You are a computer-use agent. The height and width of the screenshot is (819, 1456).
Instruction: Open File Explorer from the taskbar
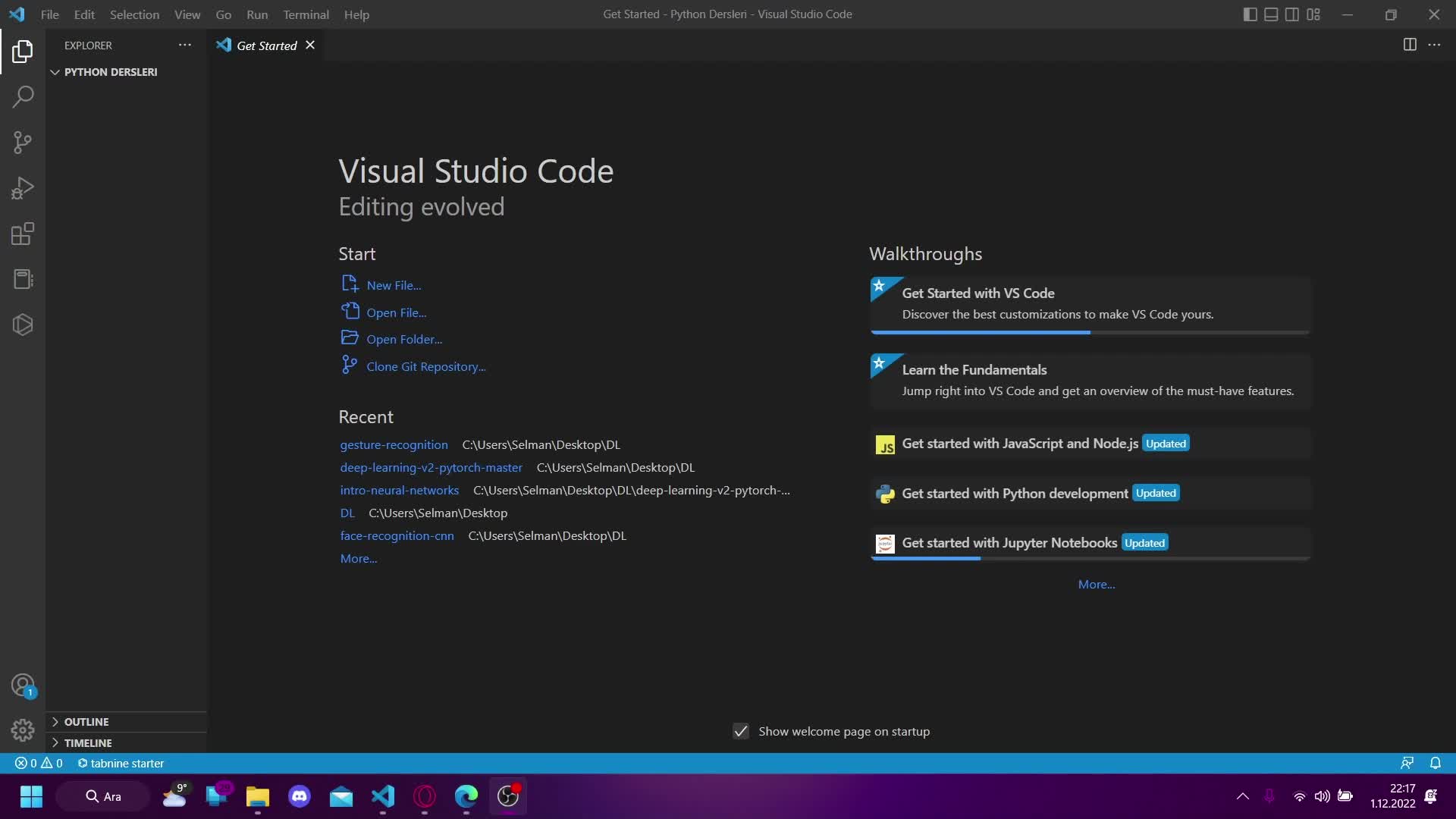258,796
